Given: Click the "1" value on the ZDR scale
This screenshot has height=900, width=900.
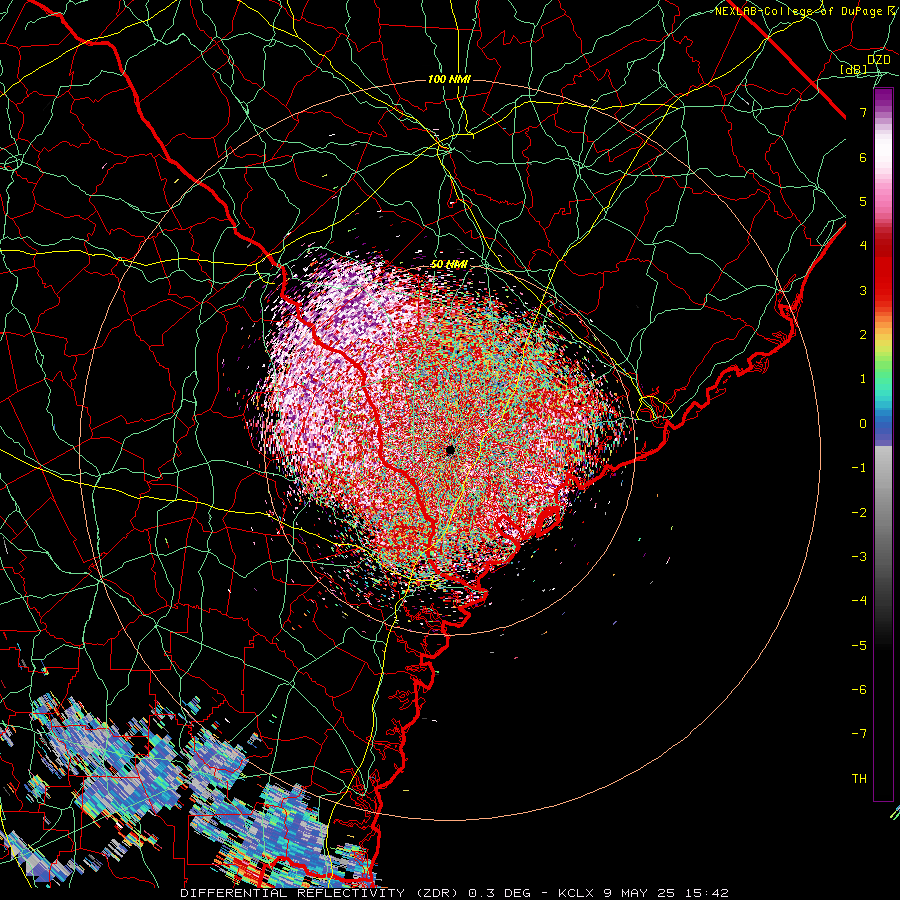Looking at the screenshot, I should (x=863, y=379).
